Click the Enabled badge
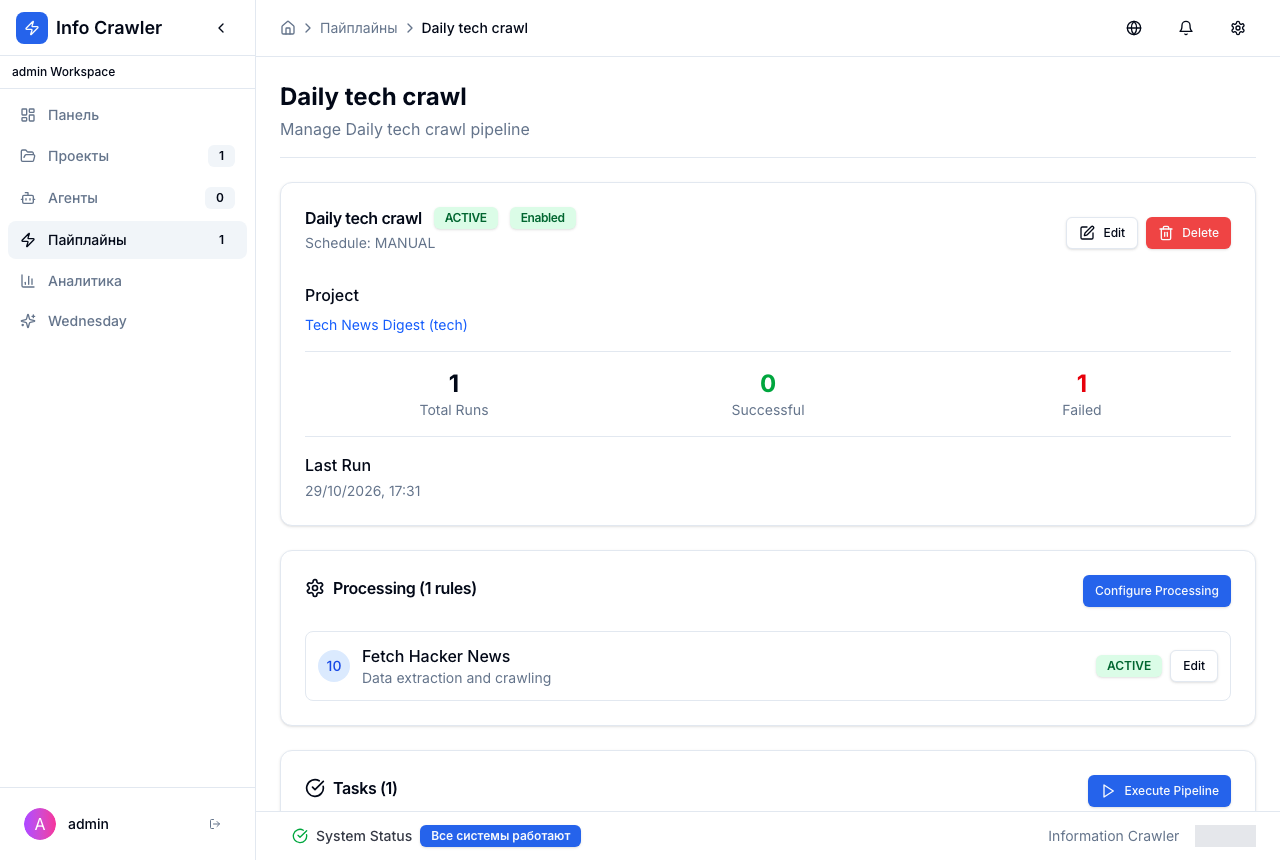Viewport: 1280px width, 860px height. [x=543, y=218]
